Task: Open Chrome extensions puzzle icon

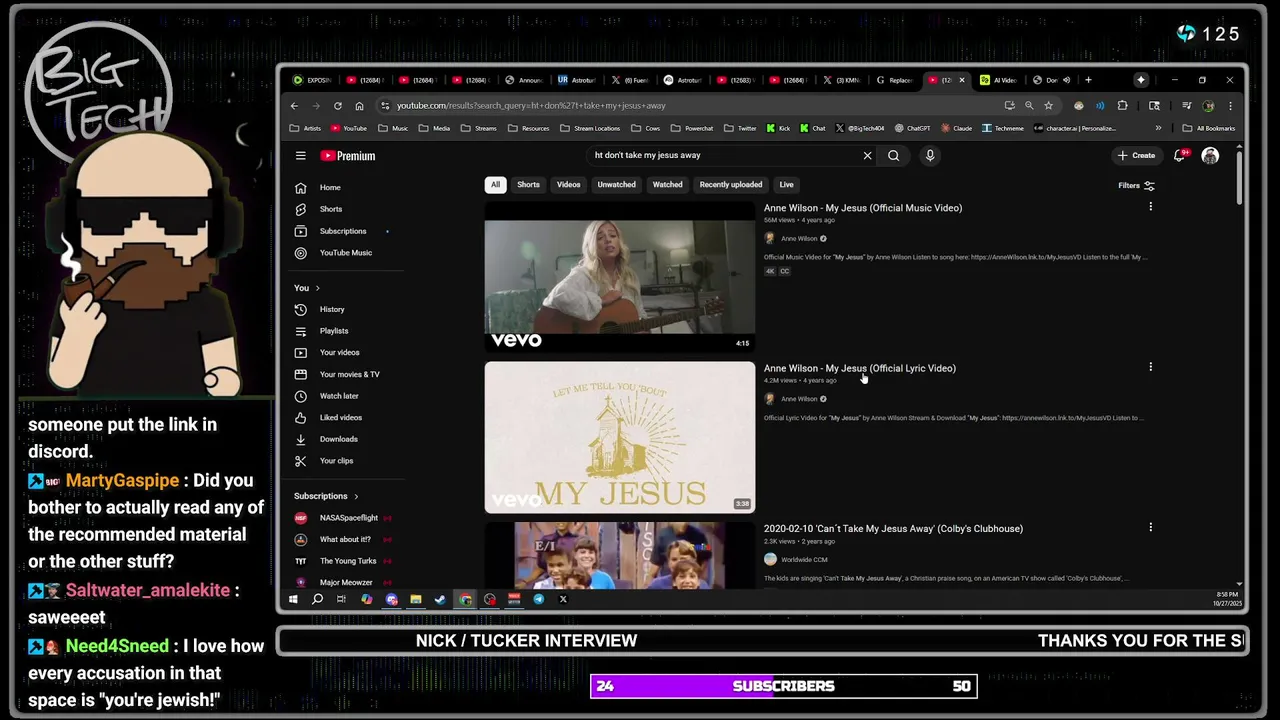Action: point(1122,105)
